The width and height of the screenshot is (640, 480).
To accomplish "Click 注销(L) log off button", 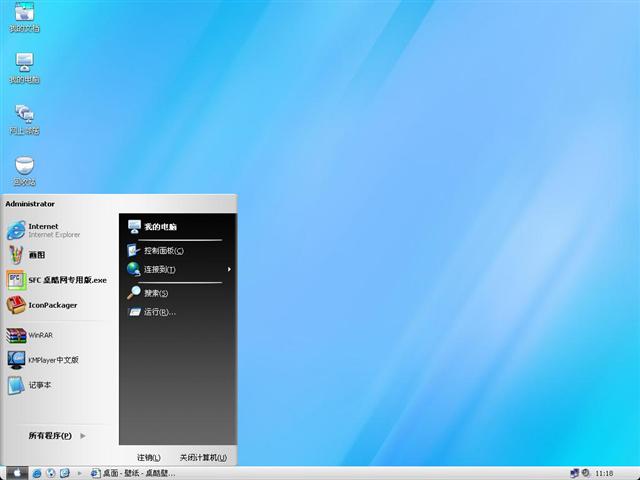I will pyautogui.click(x=149, y=458).
